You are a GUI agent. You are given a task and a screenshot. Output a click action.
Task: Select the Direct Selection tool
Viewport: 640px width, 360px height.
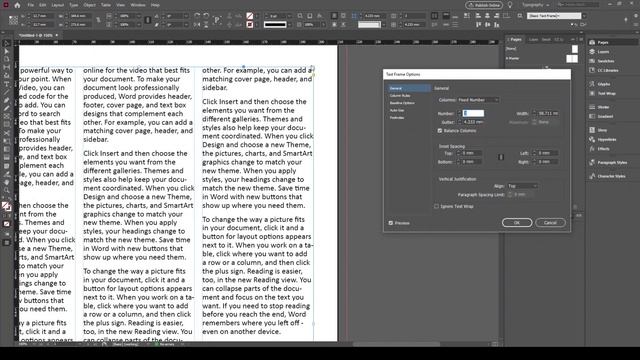7,51
